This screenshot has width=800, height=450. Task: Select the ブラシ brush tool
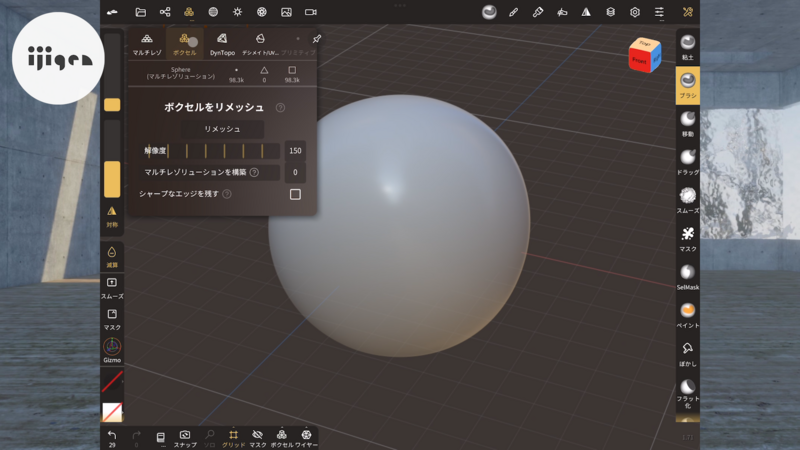coord(688,85)
